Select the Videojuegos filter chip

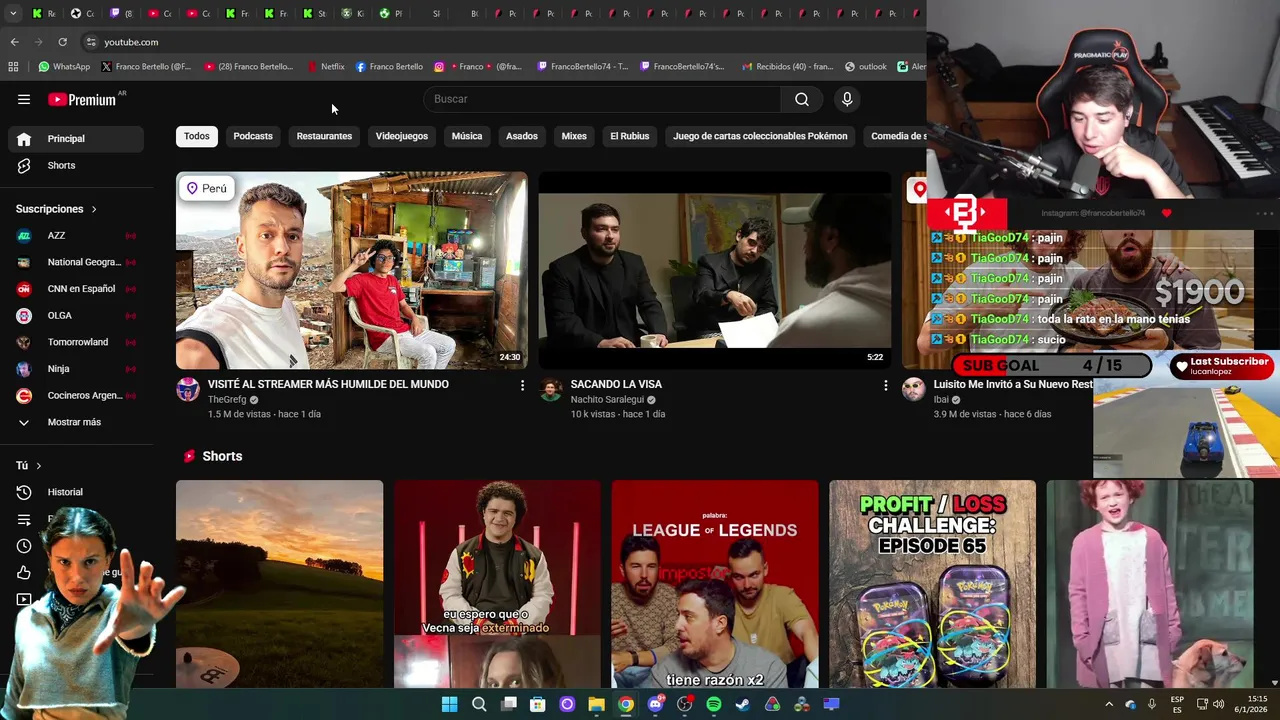pos(402,136)
